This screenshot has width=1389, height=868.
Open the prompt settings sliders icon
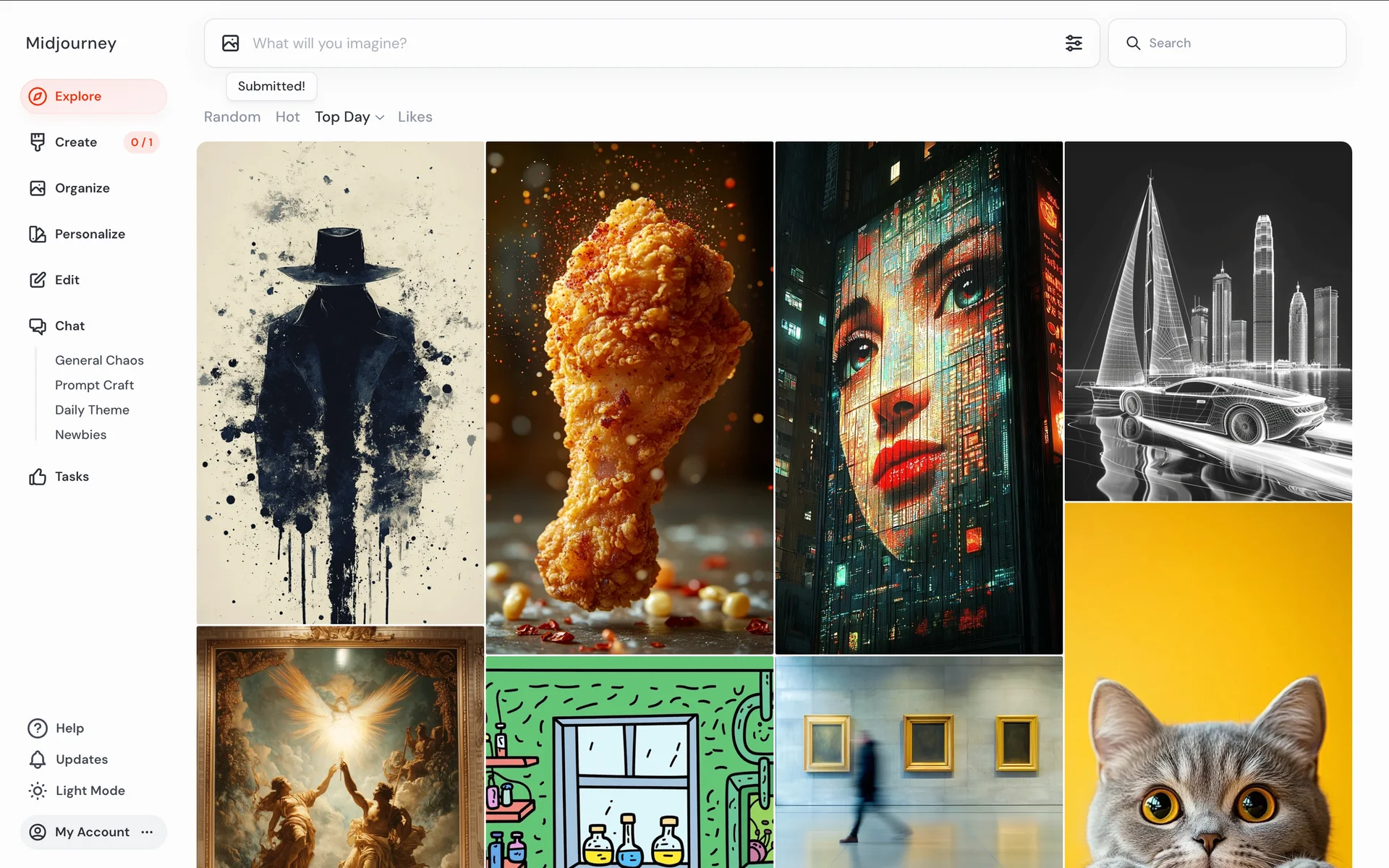(x=1074, y=43)
